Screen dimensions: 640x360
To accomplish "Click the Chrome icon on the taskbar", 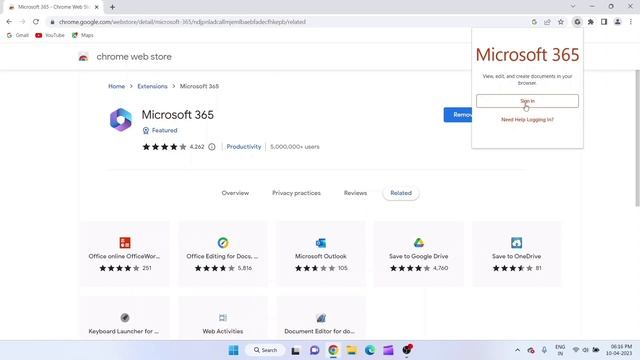I will pyautogui.click(x=333, y=350).
